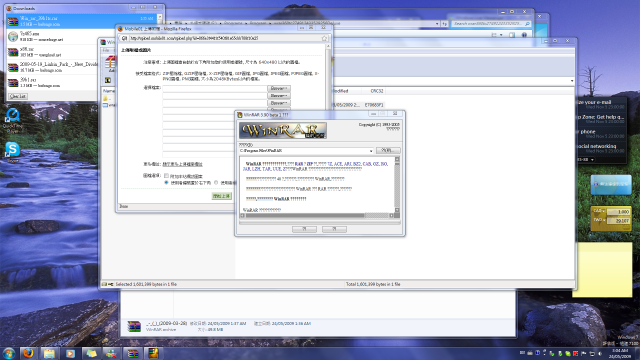The height and width of the screenshot is (360, 640).
Task: Click the taskbar clock showing 3:04 AM
Action: pyautogui.click(x=620, y=353)
